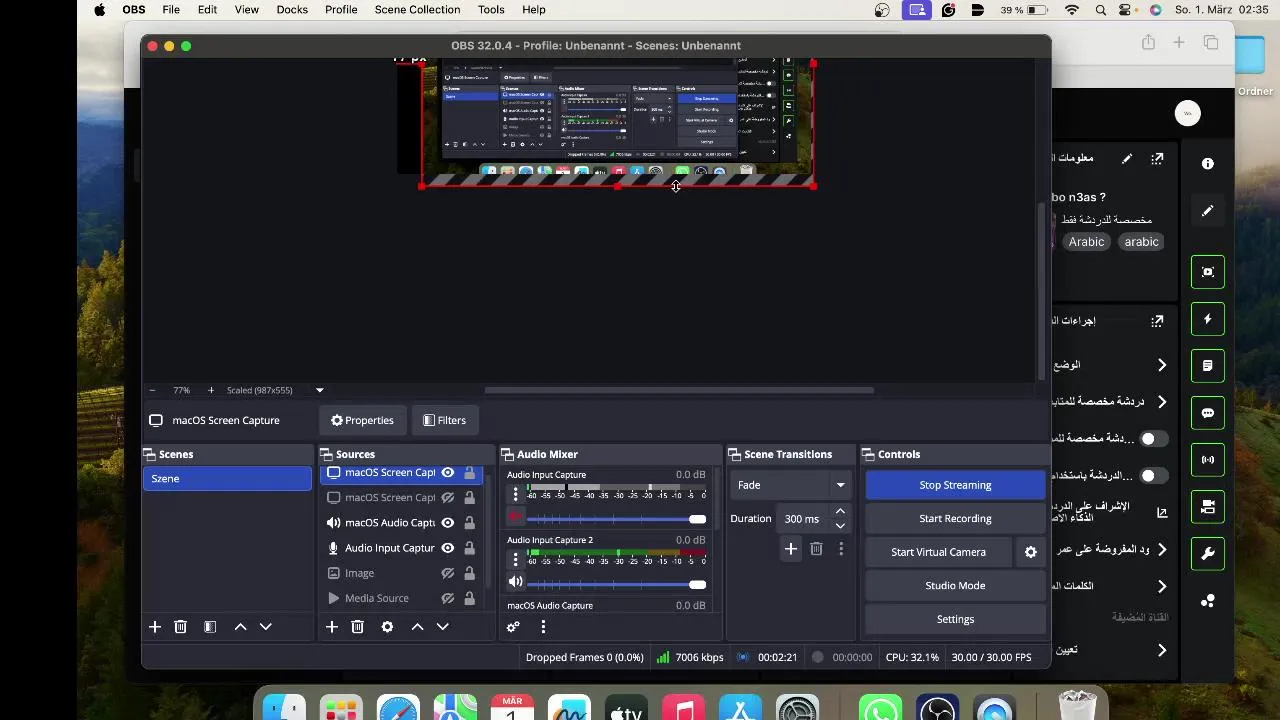
Task: Open OBS Settings button
Action: coord(955,619)
